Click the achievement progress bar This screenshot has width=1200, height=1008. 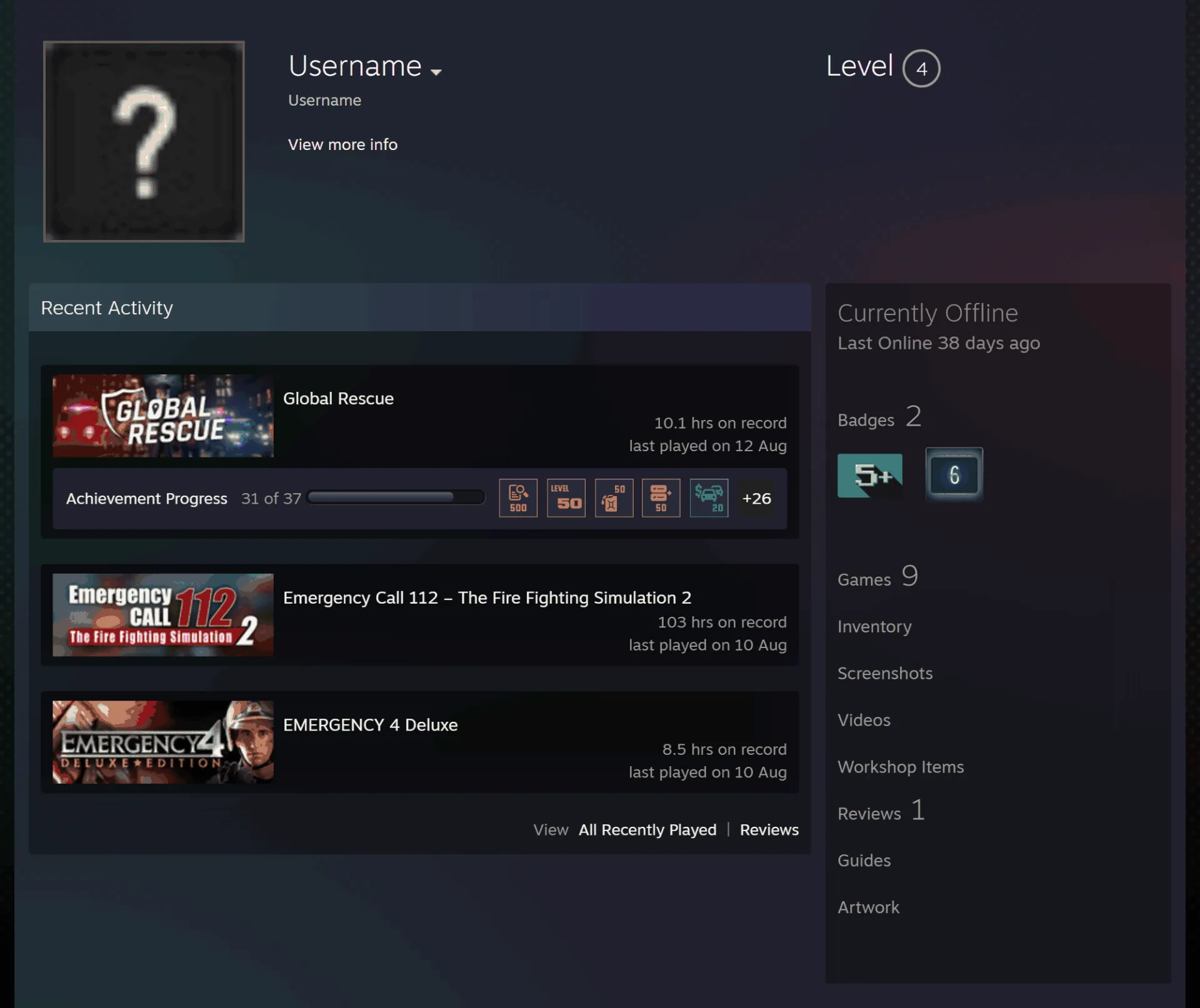tap(396, 497)
